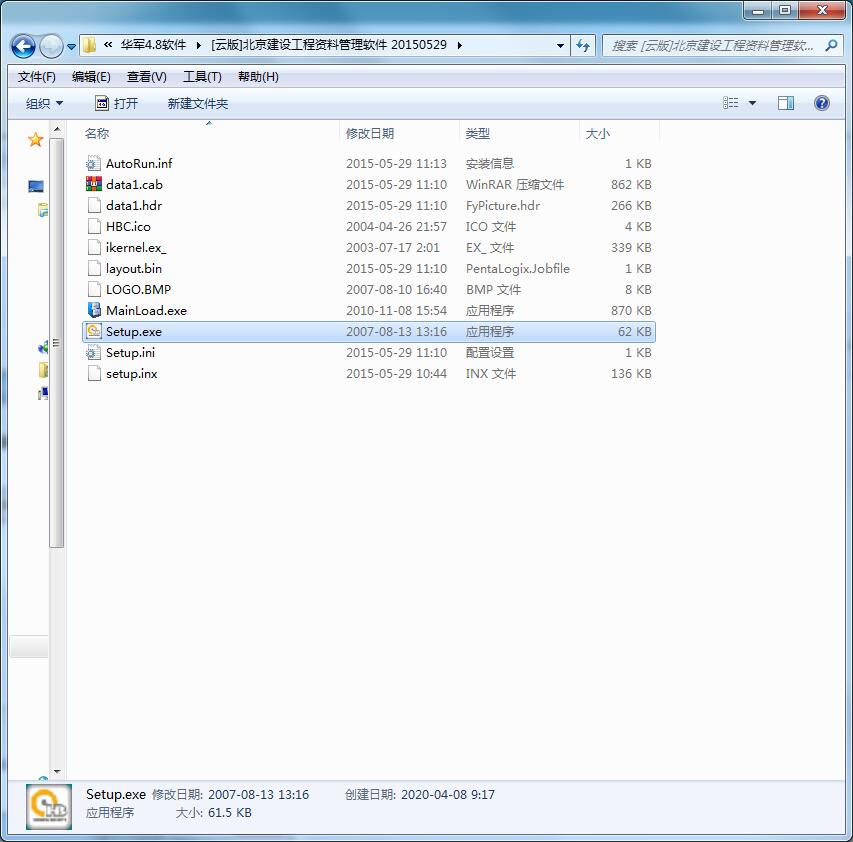Open the 查看(V) menu
The width and height of the screenshot is (853, 842).
click(x=146, y=77)
